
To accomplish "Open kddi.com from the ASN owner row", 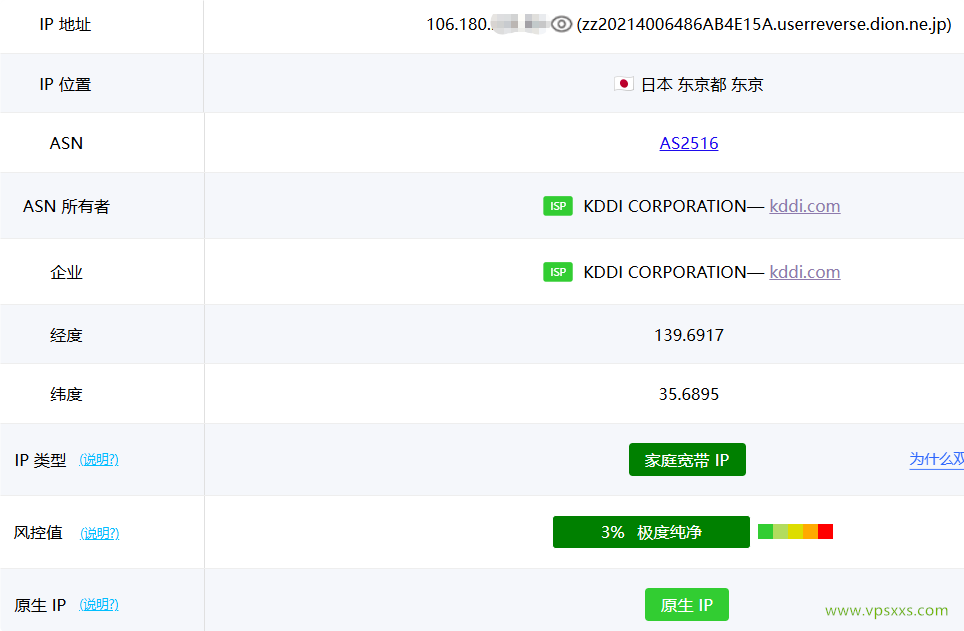I will (804, 206).
